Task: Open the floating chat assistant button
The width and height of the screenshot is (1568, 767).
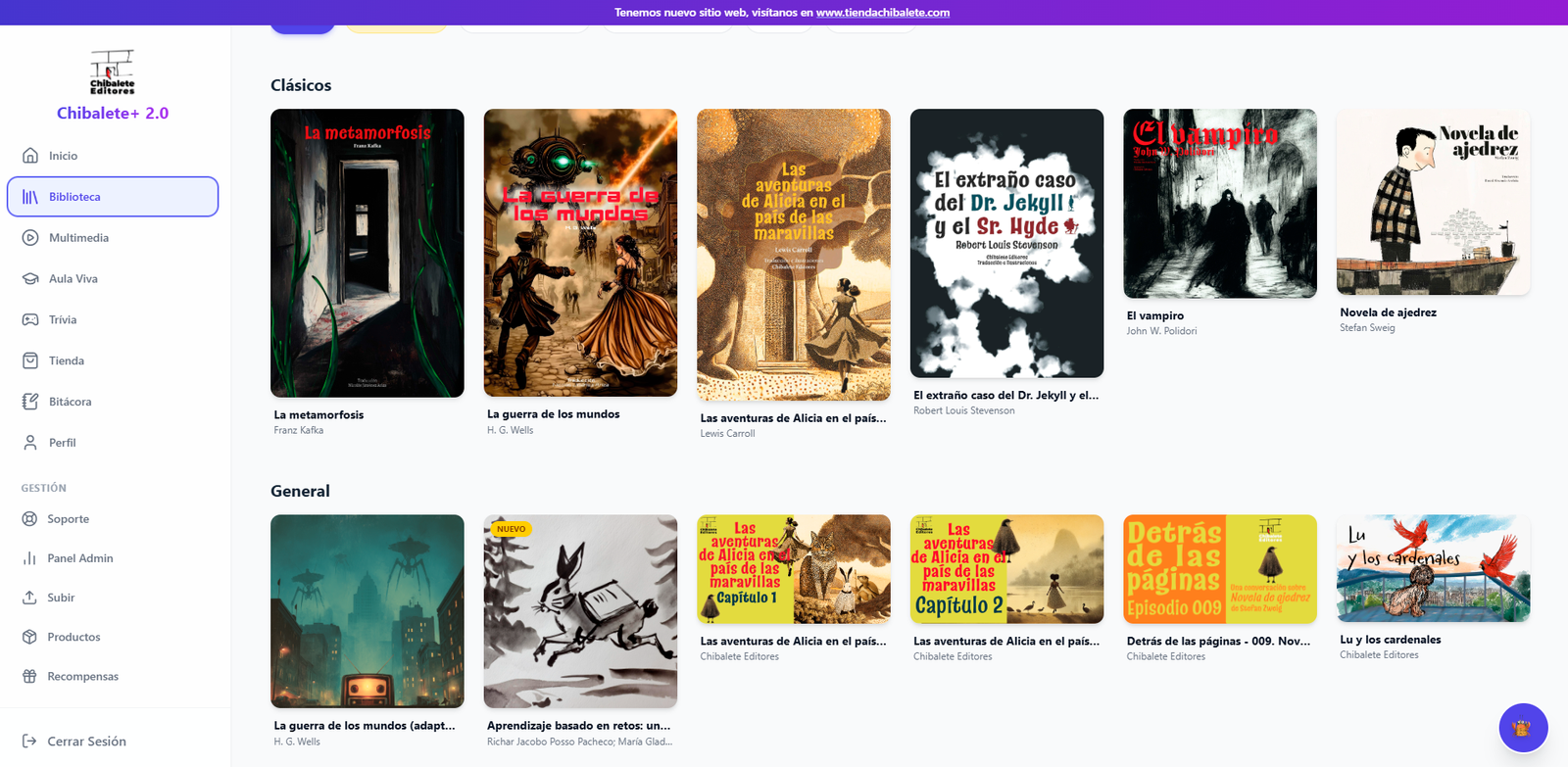Action: coord(1522,728)
